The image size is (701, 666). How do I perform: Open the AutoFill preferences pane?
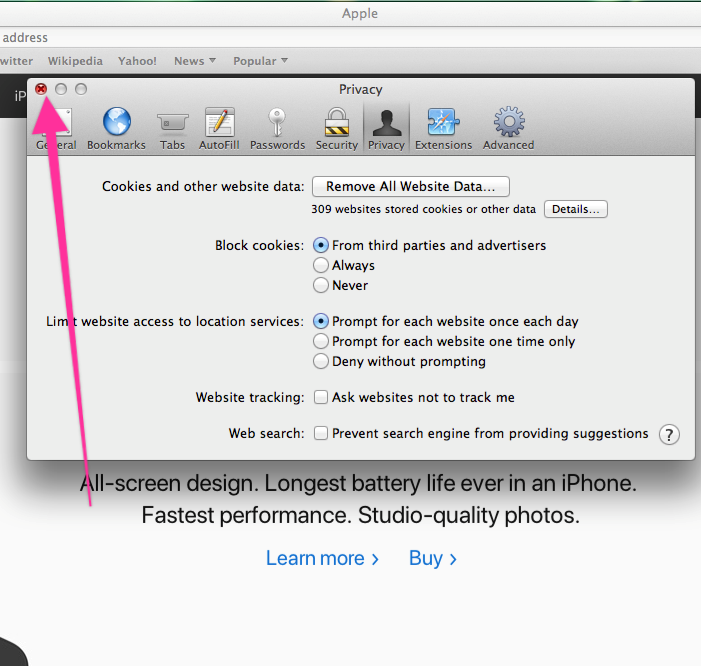pyautogui.click(x=219, y=129)
